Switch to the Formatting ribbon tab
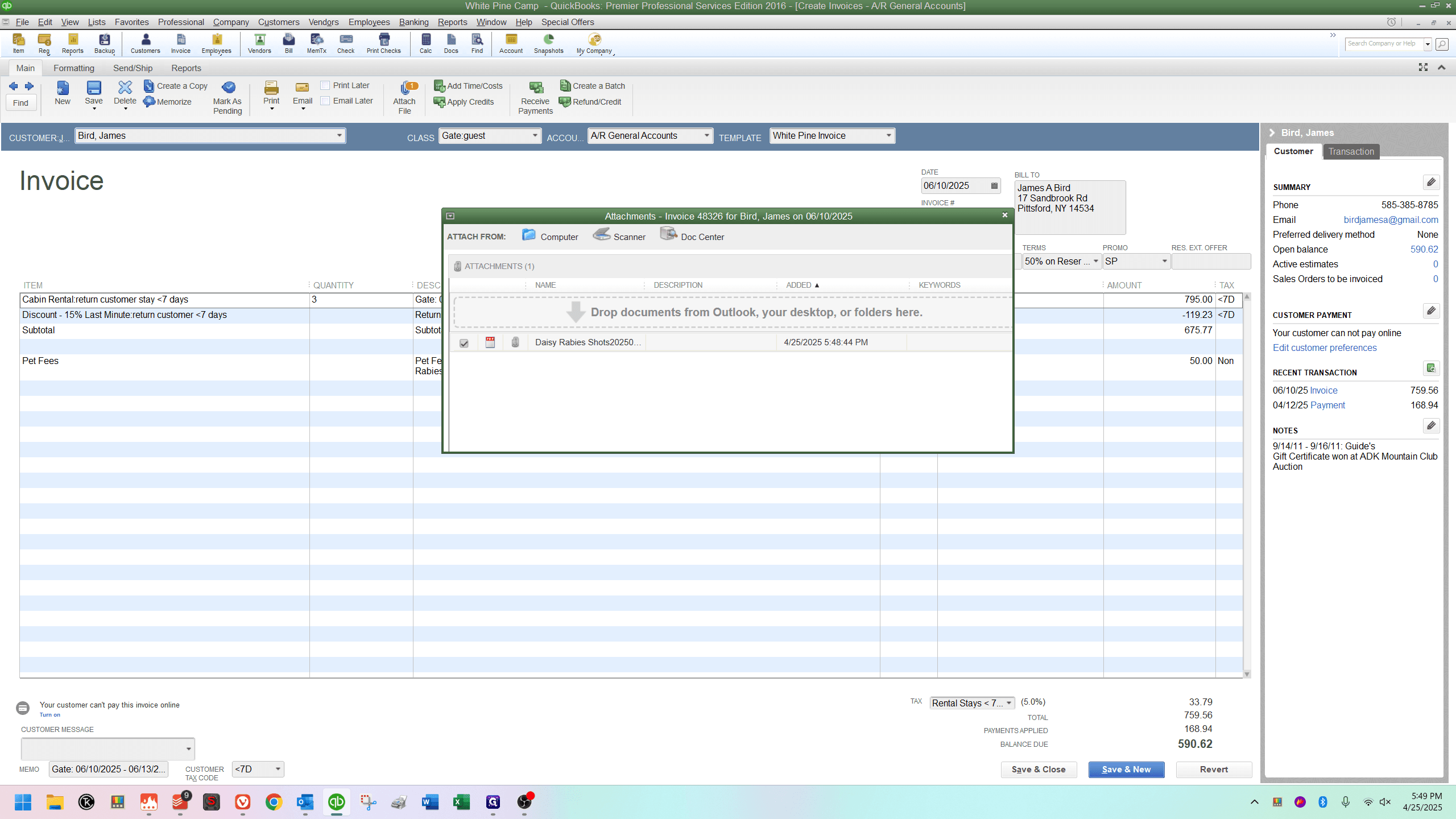Image resolution: width=1456 pixels, height=819 pixels. pyautogui.click(x=74, y=68)
